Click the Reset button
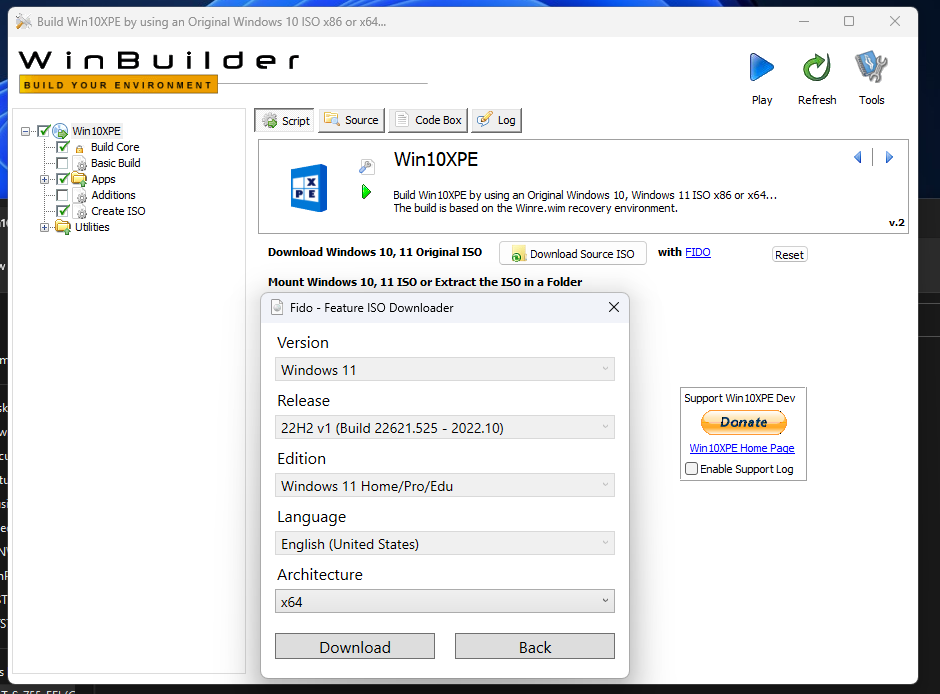Image resolution: width=940 pixels, height=694 pixels. tap(789, 255)
